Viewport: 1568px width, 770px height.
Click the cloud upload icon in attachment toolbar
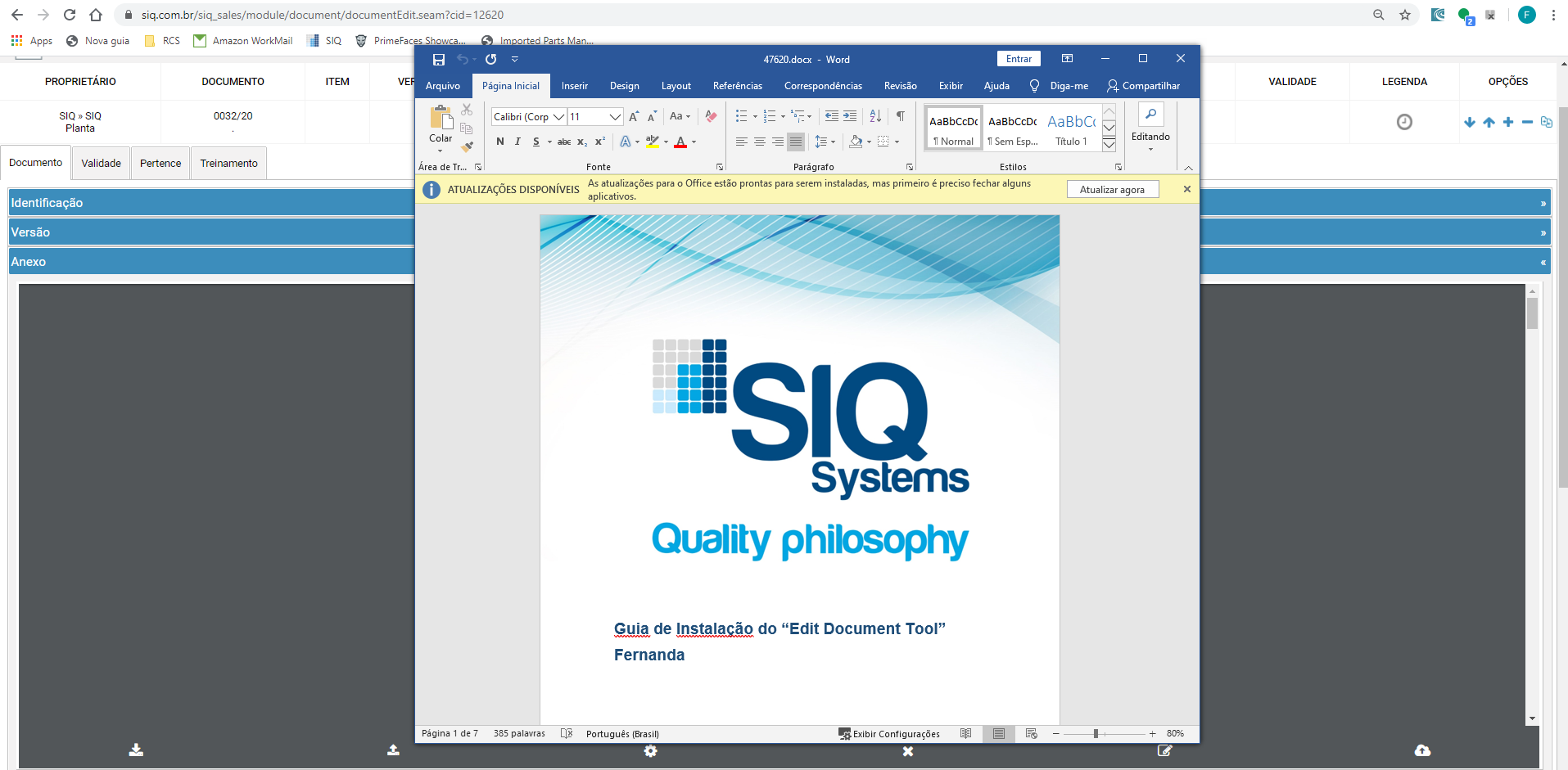coord(1422,750)
